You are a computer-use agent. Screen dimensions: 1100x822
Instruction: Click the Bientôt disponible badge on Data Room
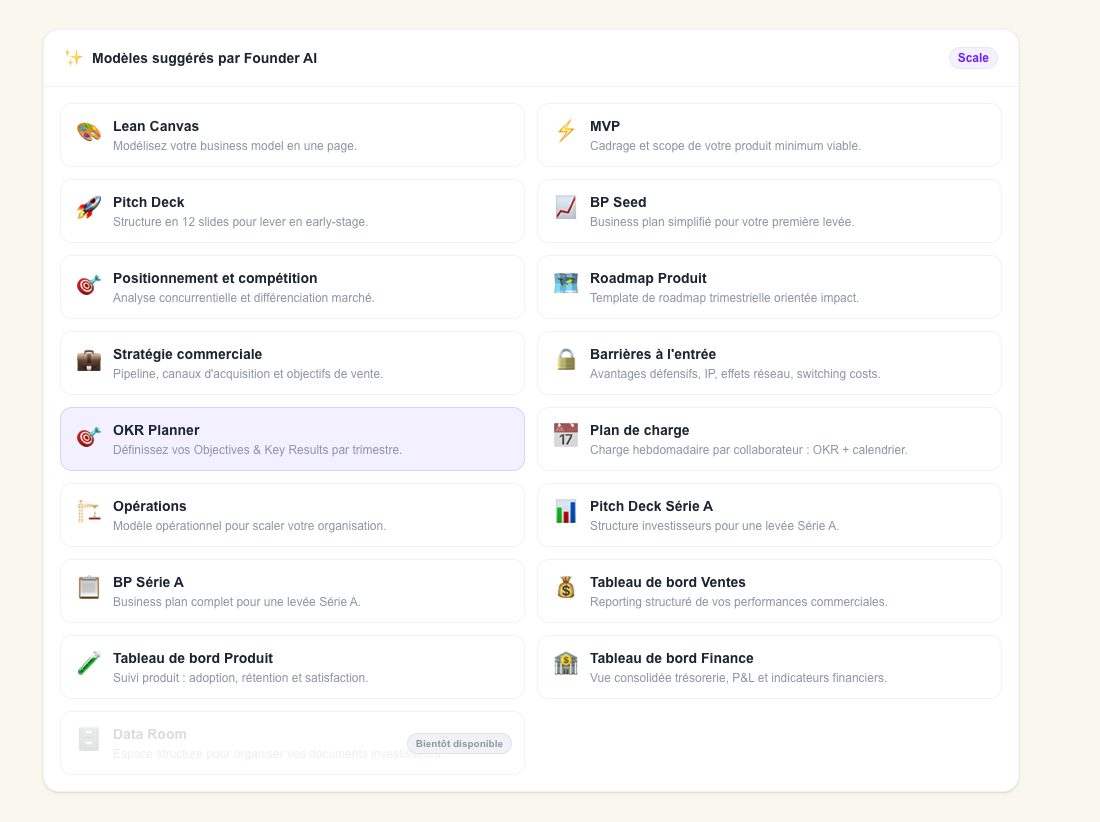click(x=460, y=743)
